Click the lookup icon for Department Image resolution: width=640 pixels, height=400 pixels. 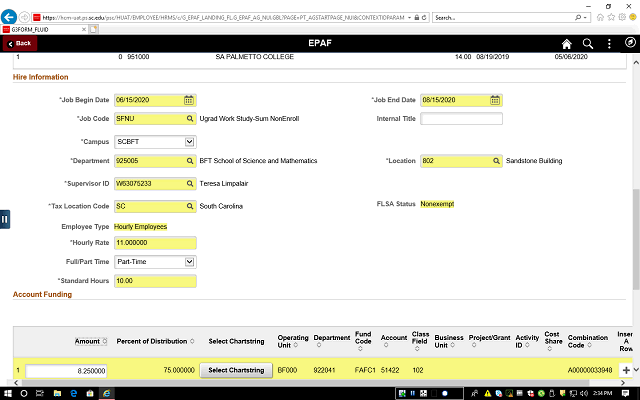pyautogui.click(x=190, y=161)
